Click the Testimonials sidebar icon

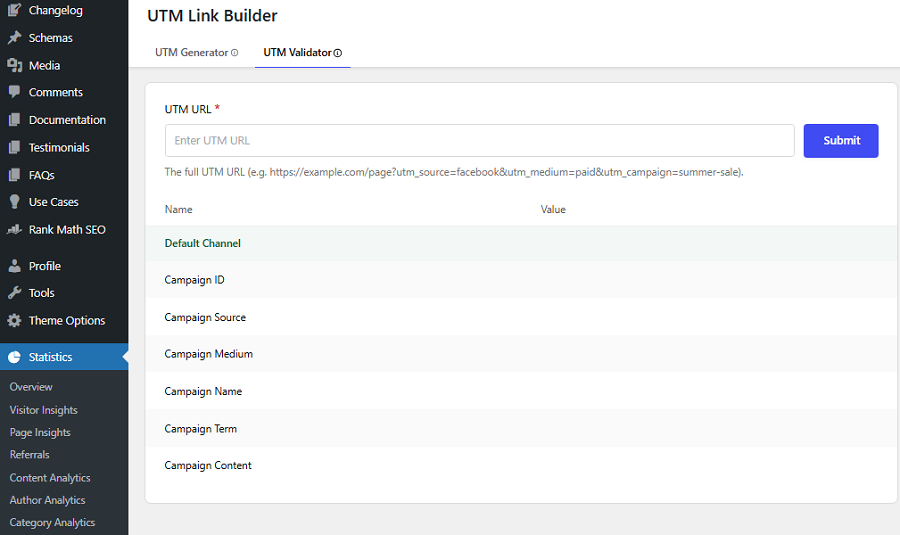coord(14,147)
